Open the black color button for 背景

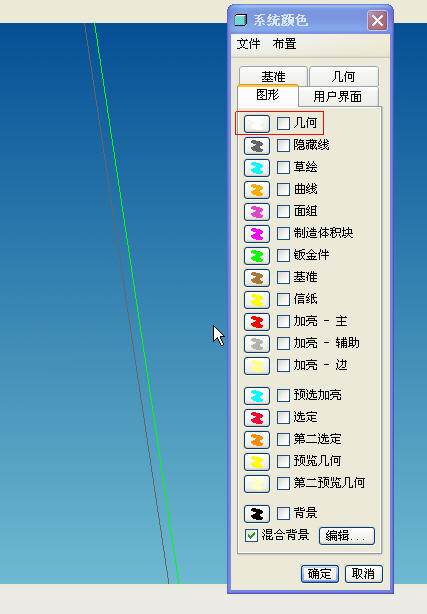tap(257, 513)
